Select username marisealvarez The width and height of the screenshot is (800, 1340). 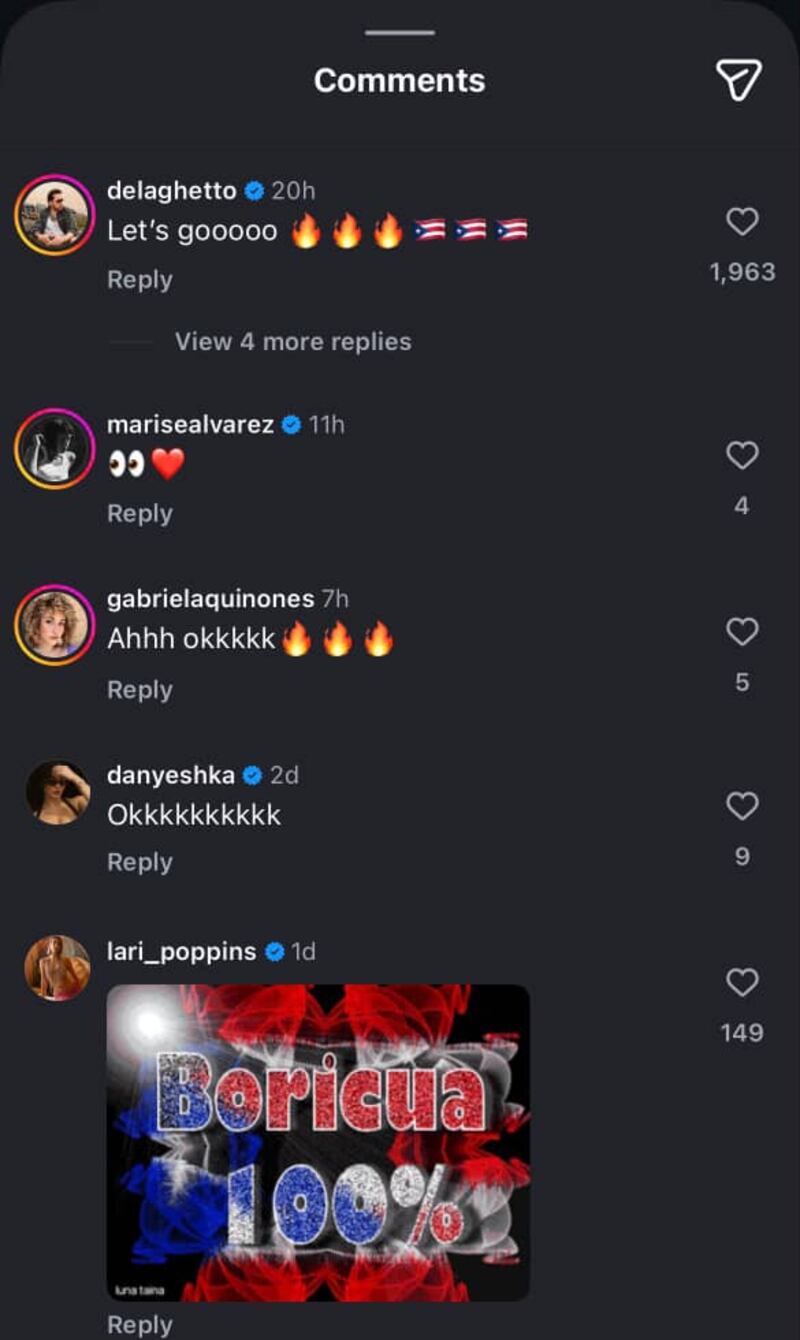pyautogui.click(x=195, y=423)
